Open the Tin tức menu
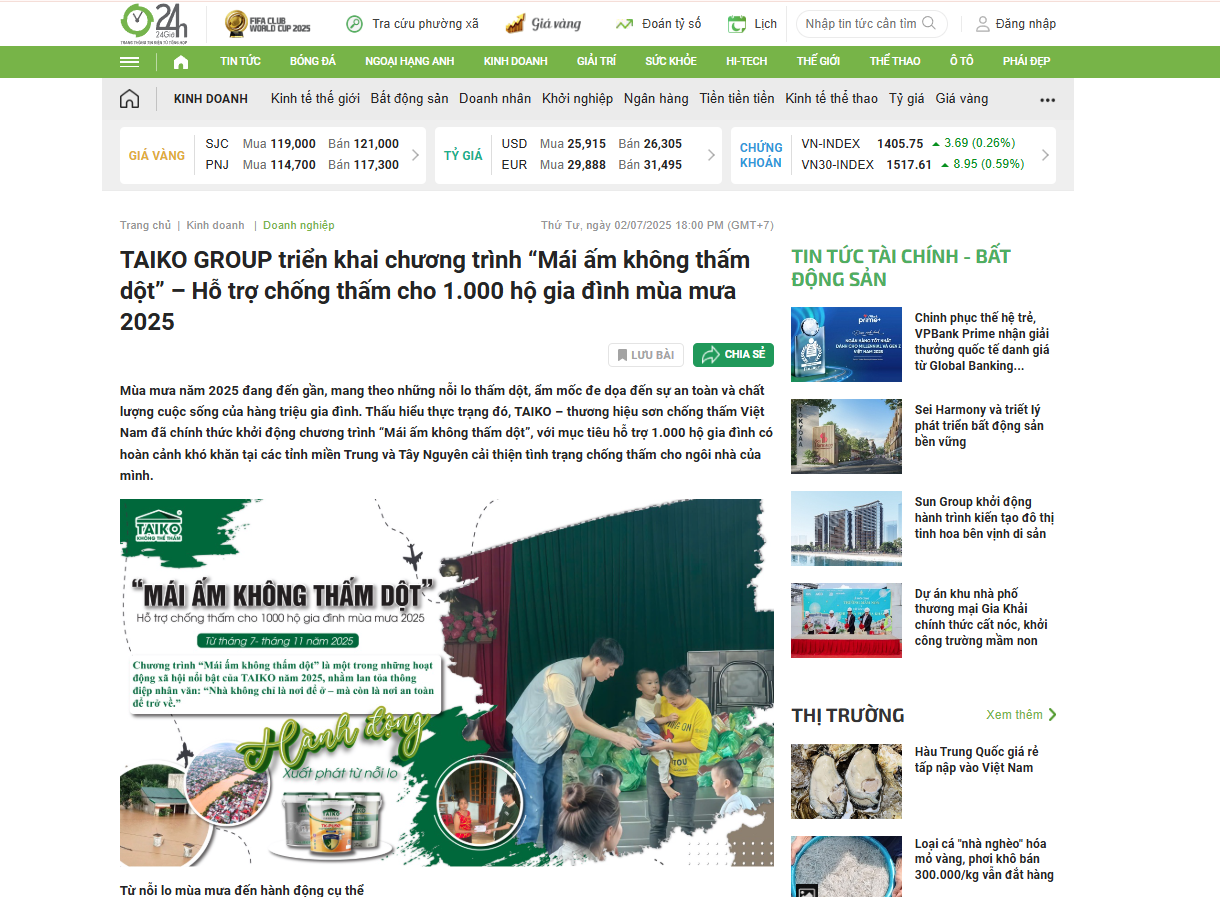 pyautogui.click(x=240, y=61)
